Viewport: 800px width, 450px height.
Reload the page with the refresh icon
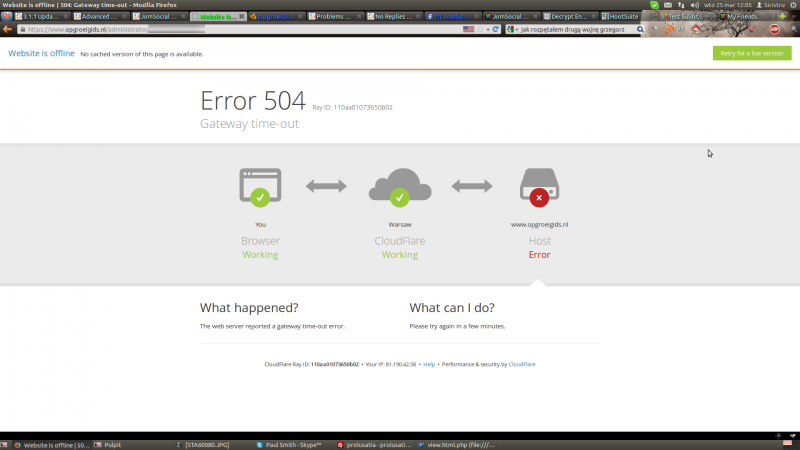[495, 30]
